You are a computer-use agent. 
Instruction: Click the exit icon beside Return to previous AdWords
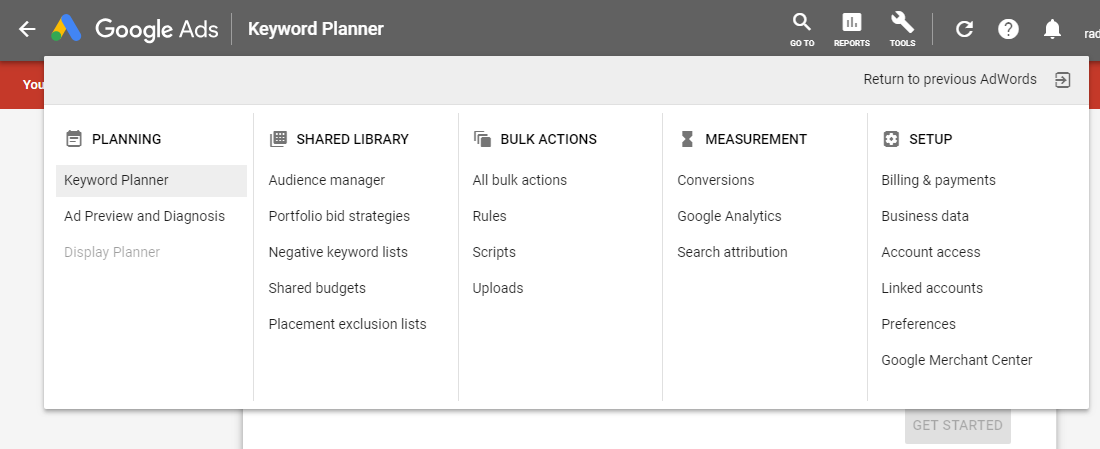tap(1063, 80)
